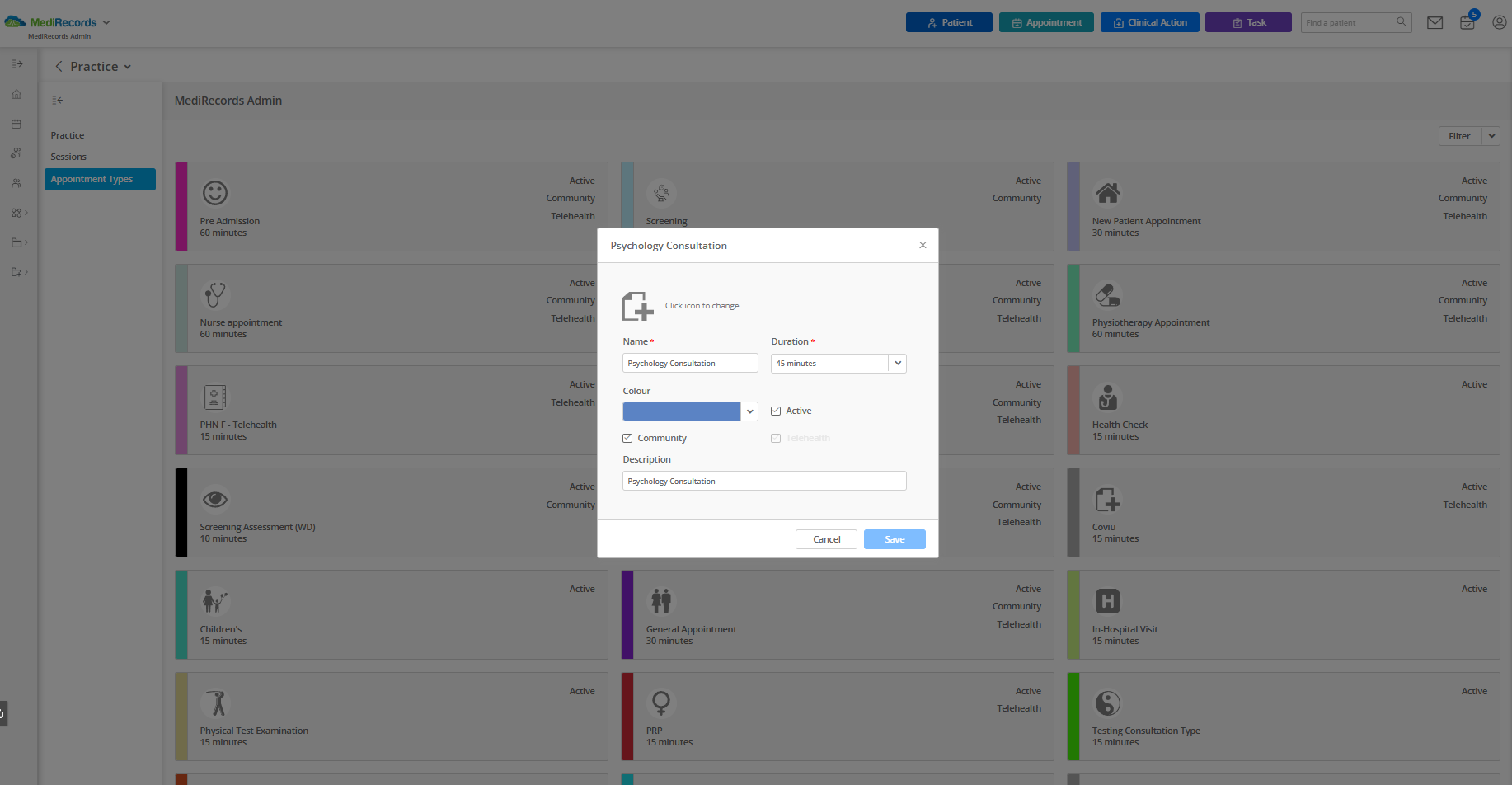Select the blue colour swatch
Screen dimensions: 1512x785
click(682, 411)
